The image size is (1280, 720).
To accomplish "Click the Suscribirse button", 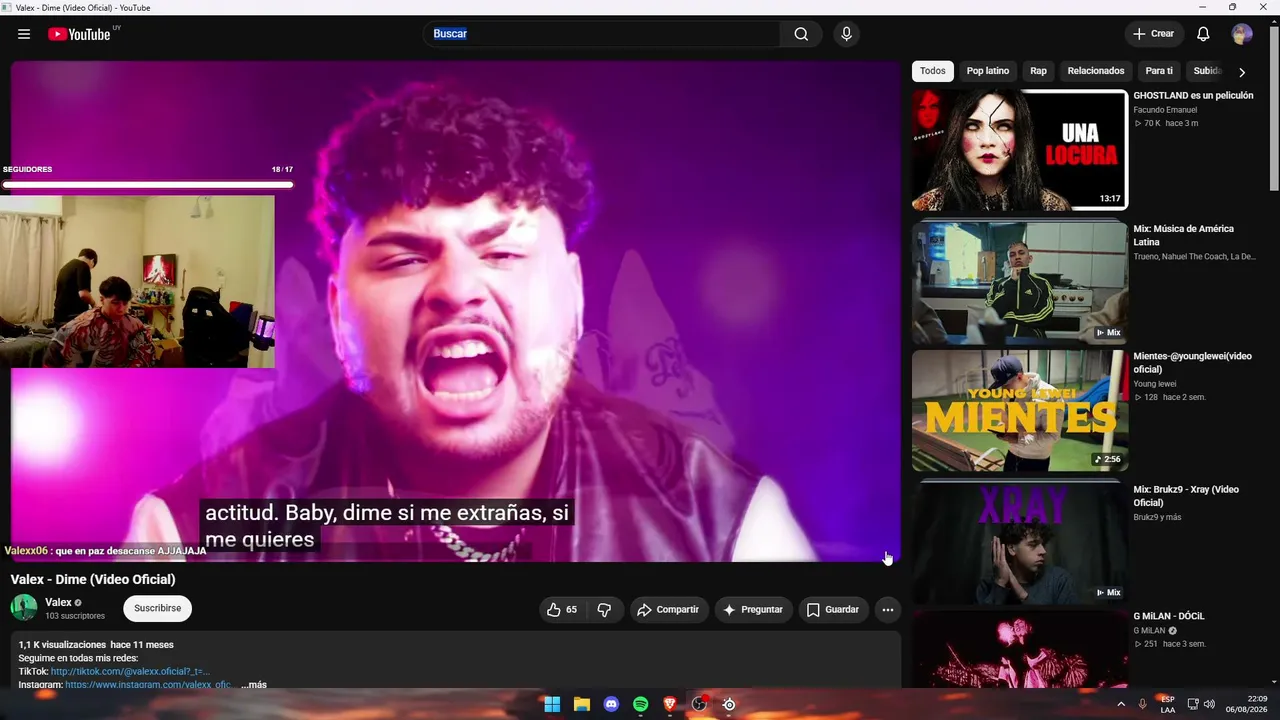I will coord(158,608).
